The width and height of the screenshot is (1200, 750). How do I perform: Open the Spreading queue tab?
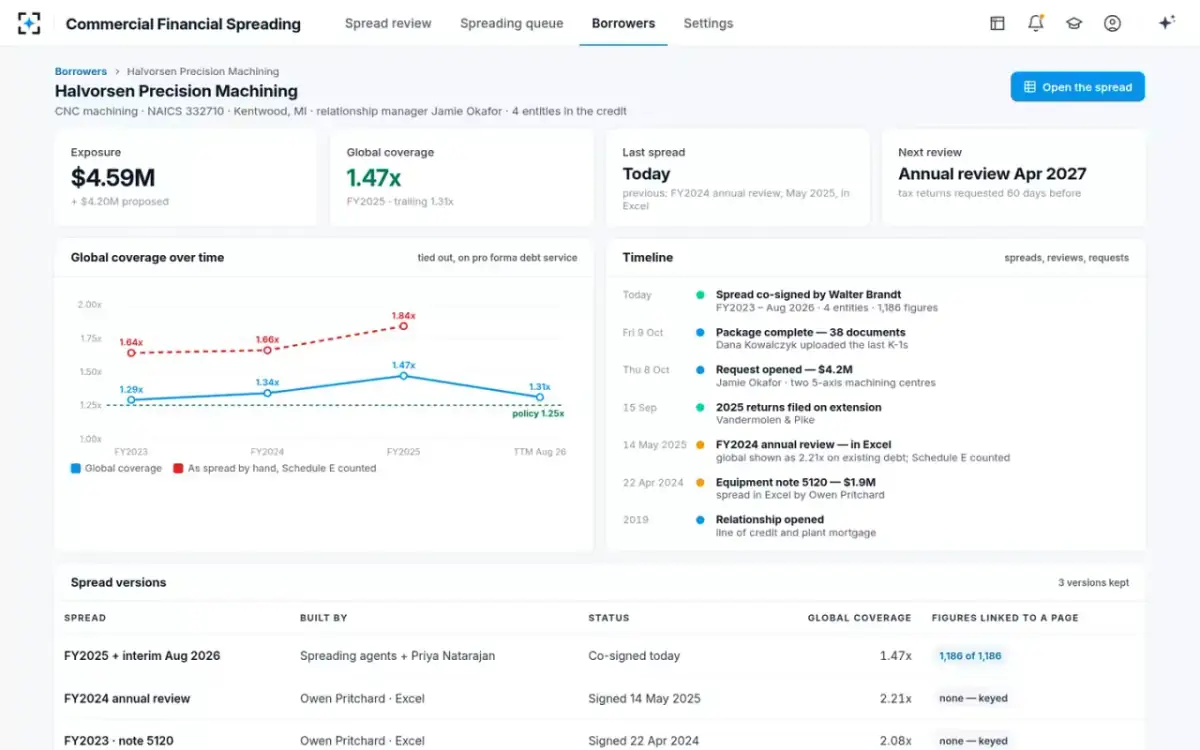click(511, 23)
